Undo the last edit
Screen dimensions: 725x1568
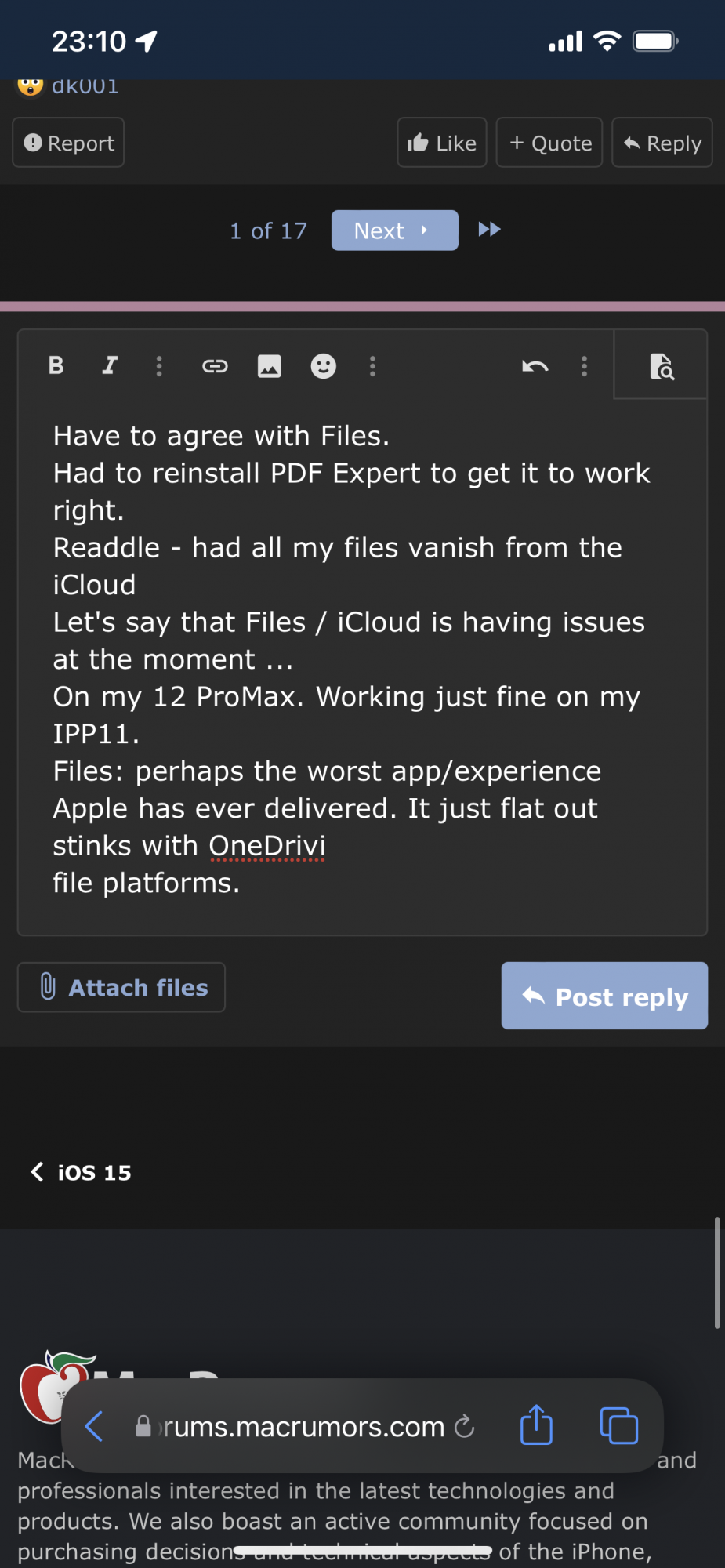pyautogui.click(x=535, y=366)
